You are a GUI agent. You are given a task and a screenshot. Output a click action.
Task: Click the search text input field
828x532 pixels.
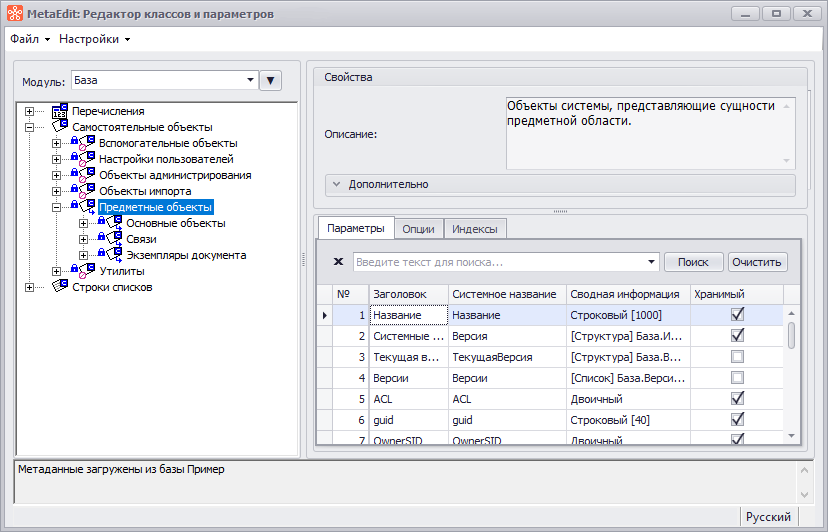[500, 262]
